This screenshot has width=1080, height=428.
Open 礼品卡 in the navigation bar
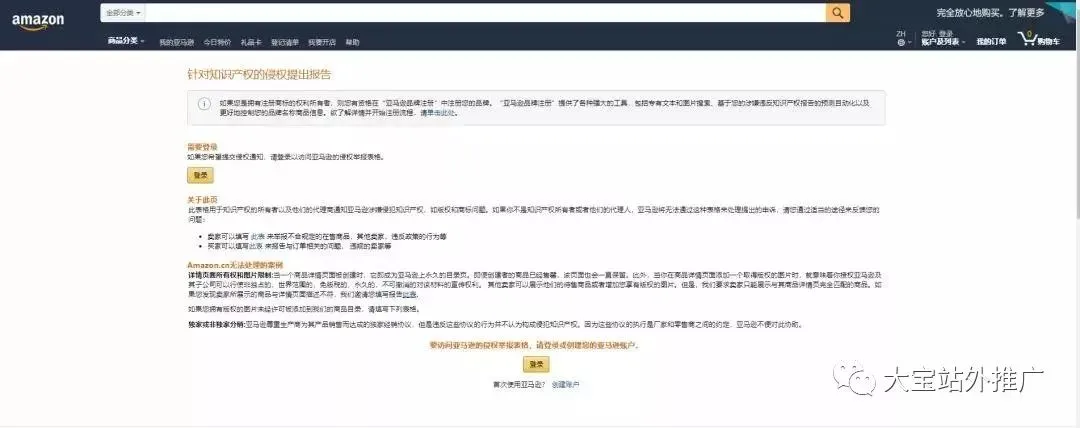coord(251,42)
